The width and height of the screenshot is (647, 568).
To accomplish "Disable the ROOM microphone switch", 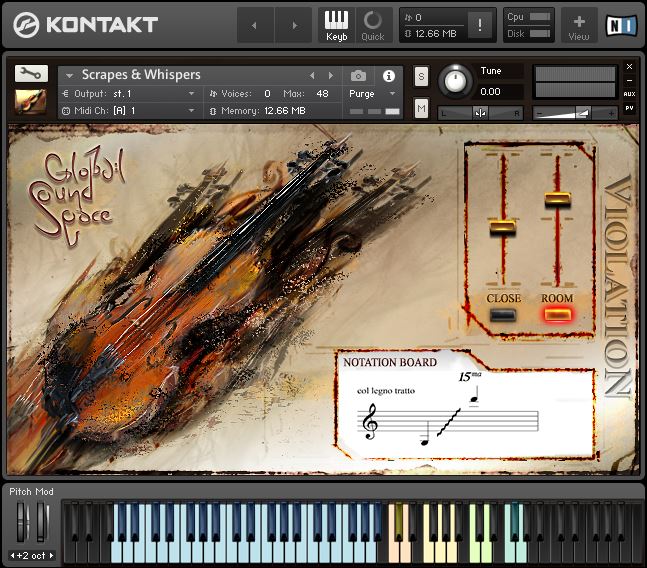I will coord(557,315).
